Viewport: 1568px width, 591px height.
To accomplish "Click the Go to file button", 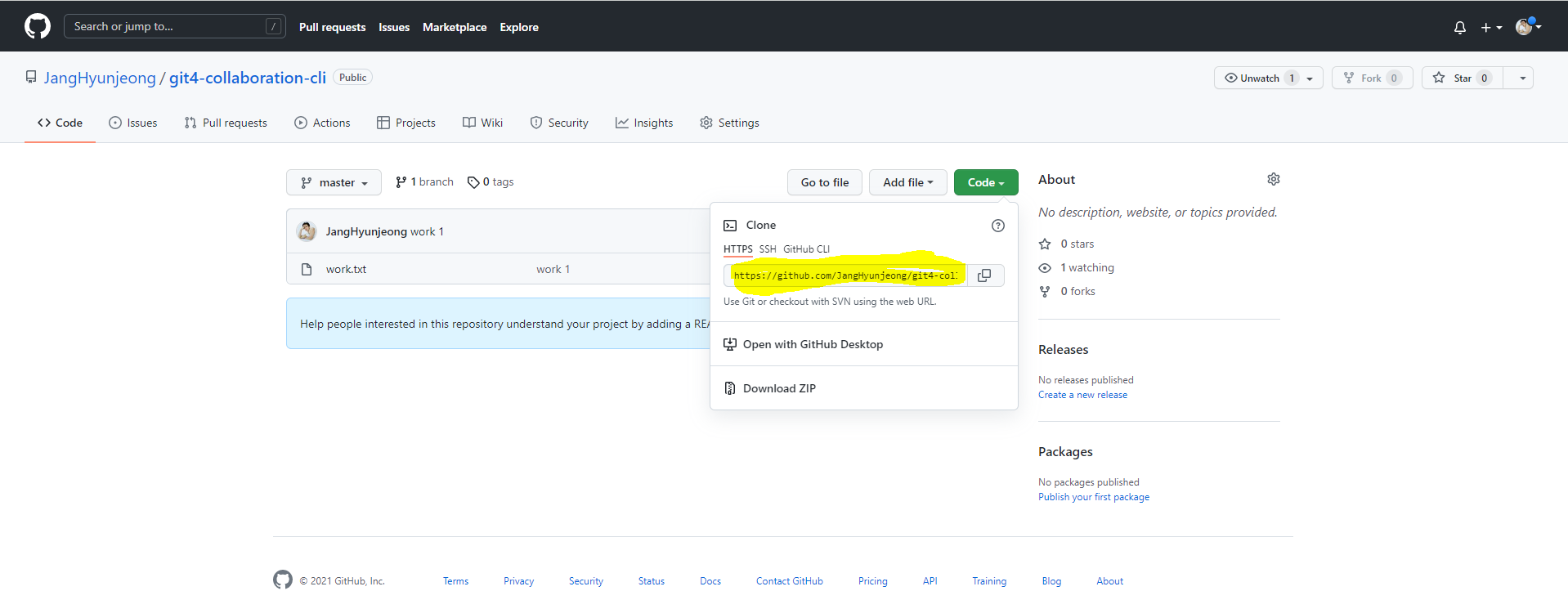I will coord(825,182).
